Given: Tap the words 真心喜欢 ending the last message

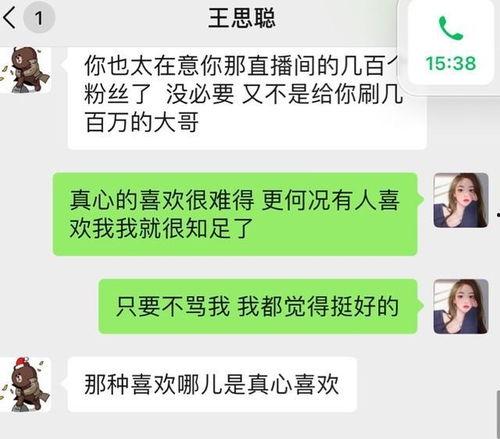Looking at the screenshot, I should 294,384.
